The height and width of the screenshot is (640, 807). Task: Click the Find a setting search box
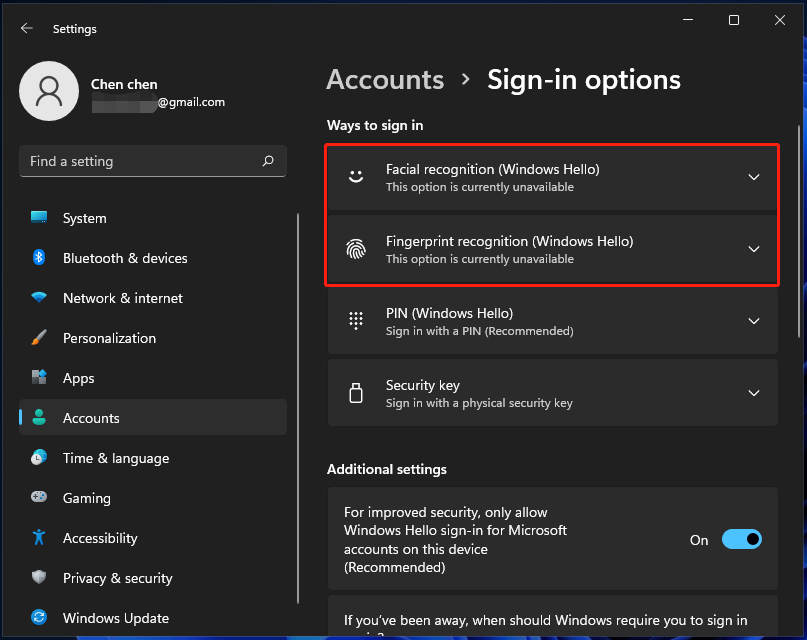[153, 161]
